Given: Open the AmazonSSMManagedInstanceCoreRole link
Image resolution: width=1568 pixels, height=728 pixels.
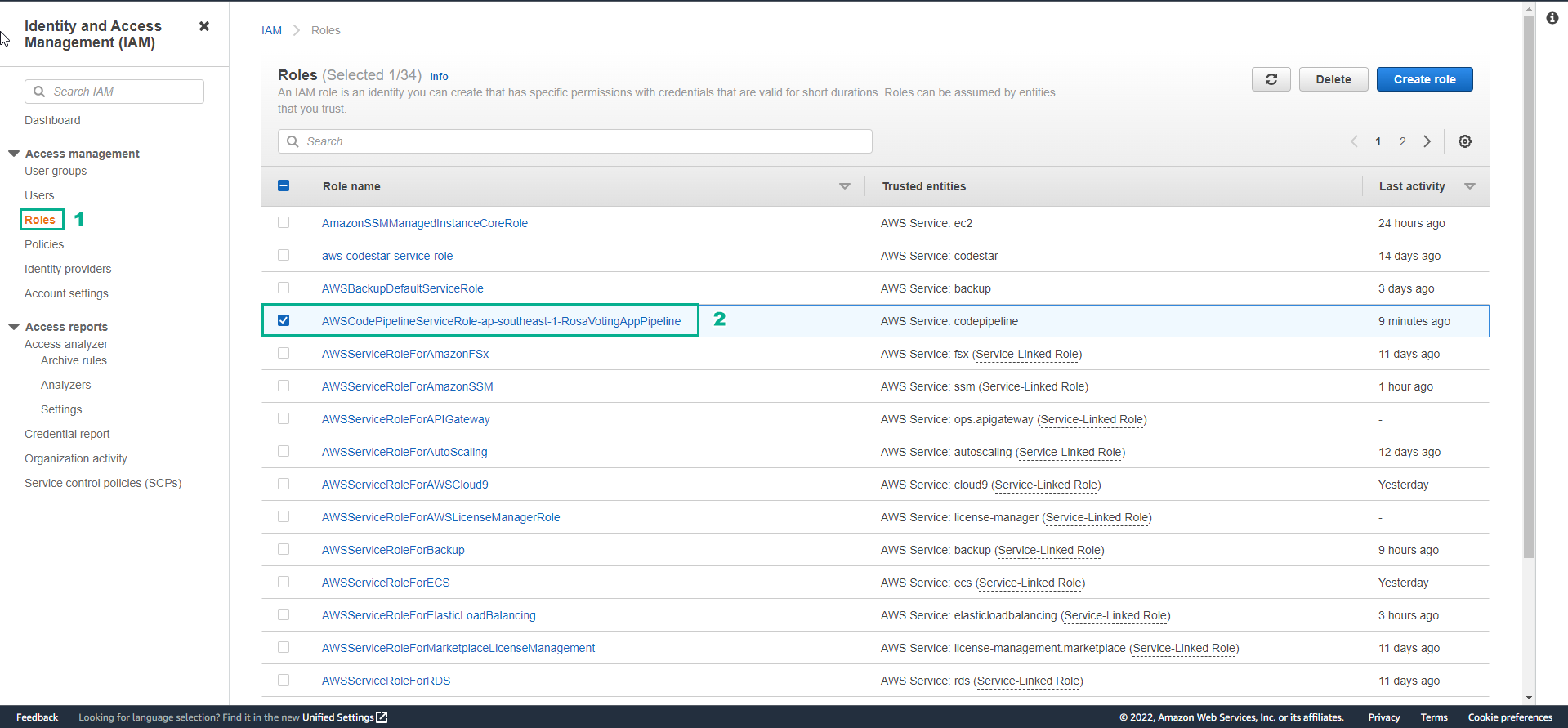Looking at the screenshot, I should coord(424,223).
